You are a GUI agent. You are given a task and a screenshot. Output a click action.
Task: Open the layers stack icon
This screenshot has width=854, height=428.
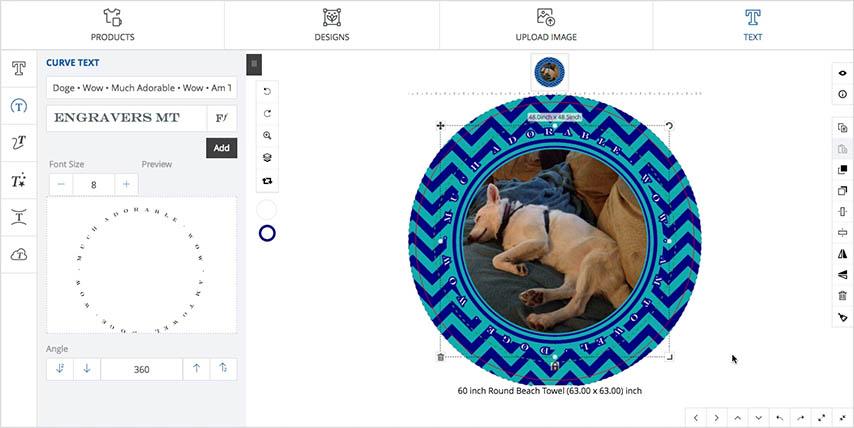click(x=267, y=158)
